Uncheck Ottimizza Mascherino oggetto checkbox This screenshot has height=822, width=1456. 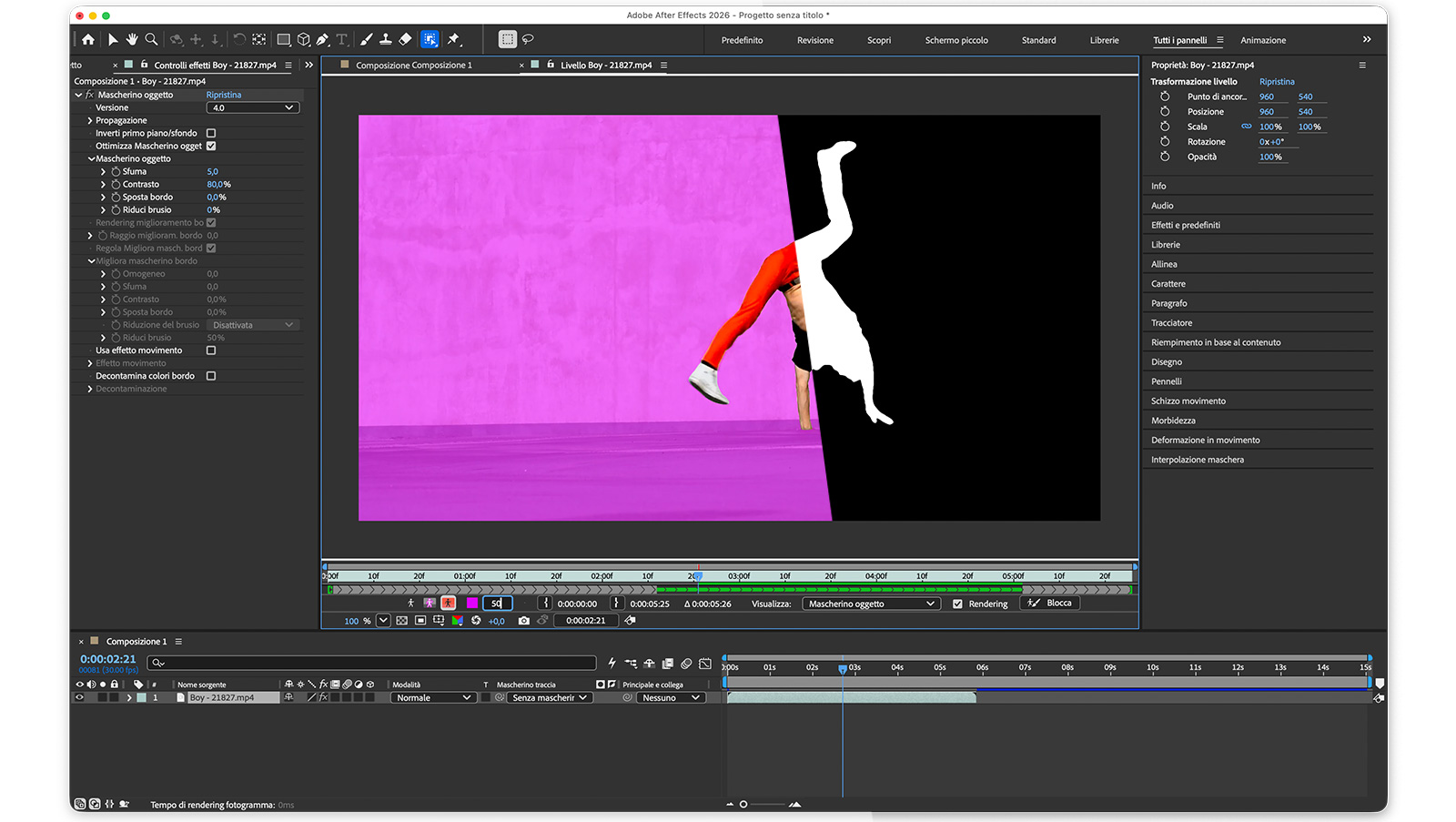click(x=211, y=146)
